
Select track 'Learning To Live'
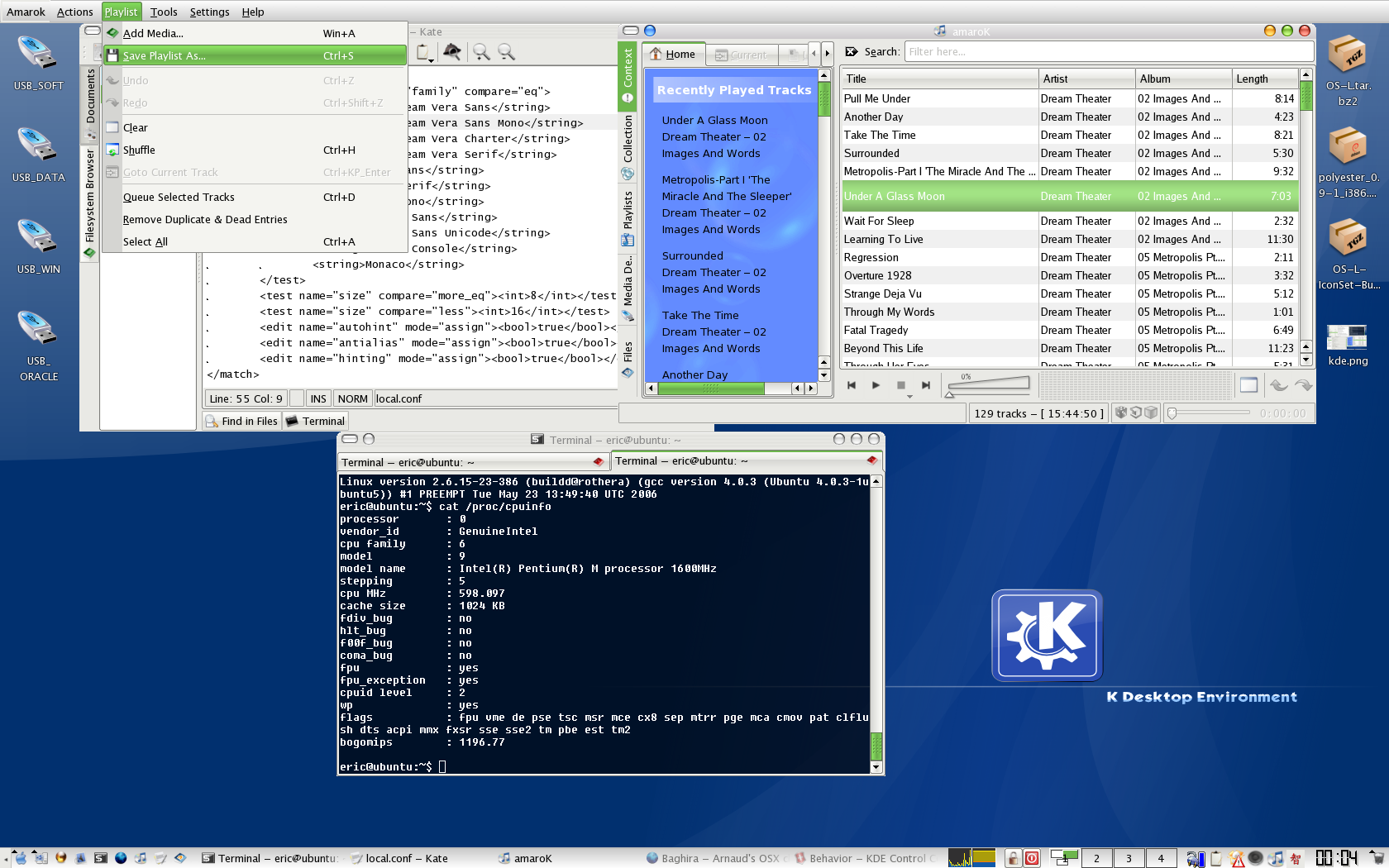pyautogui.click(x=1069, y=239)
